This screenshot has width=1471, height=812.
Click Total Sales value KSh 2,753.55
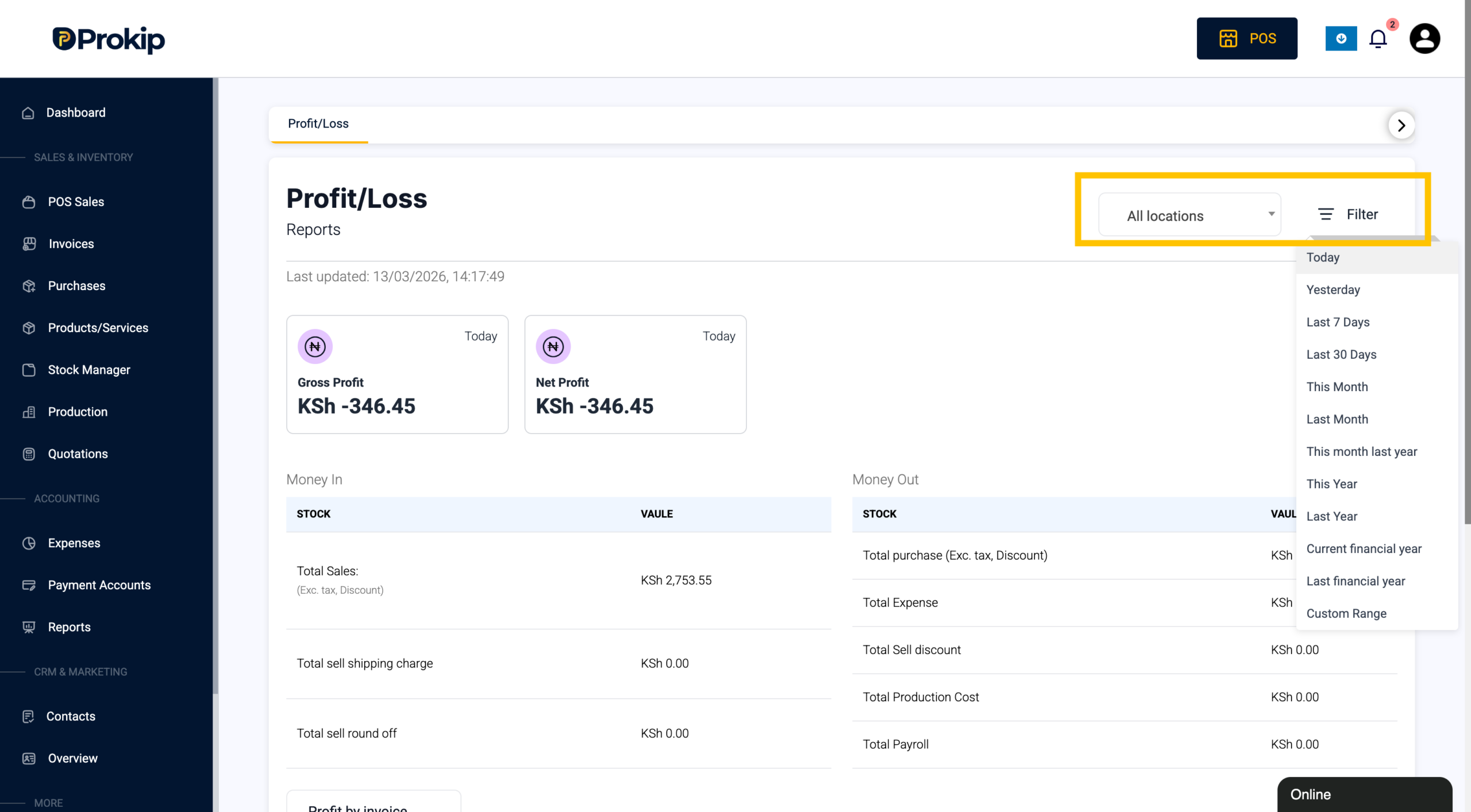pyautogui.click(x=676, y=581)
